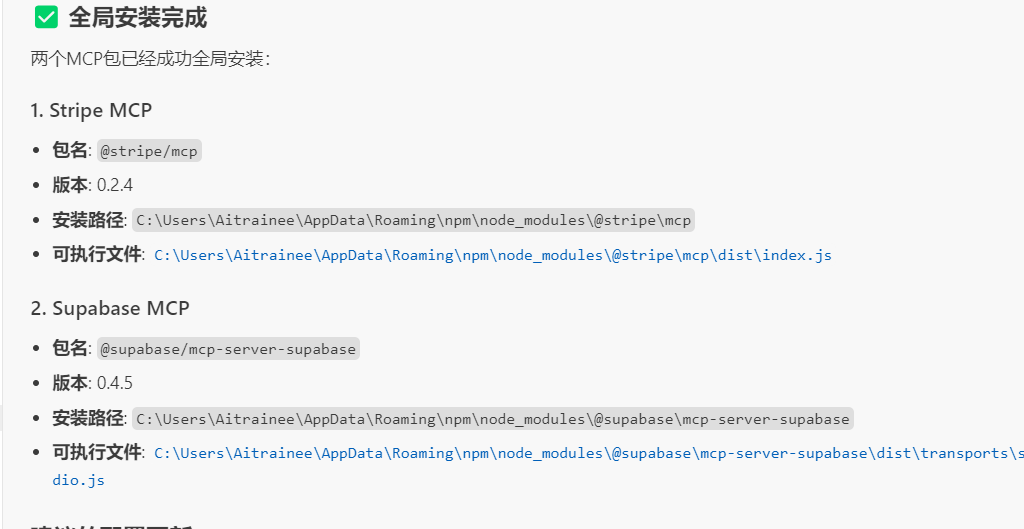The height and width of the screenshot is (529, 1024).
Task: Select the Stripe install path code block
Action: coord(414,220)
